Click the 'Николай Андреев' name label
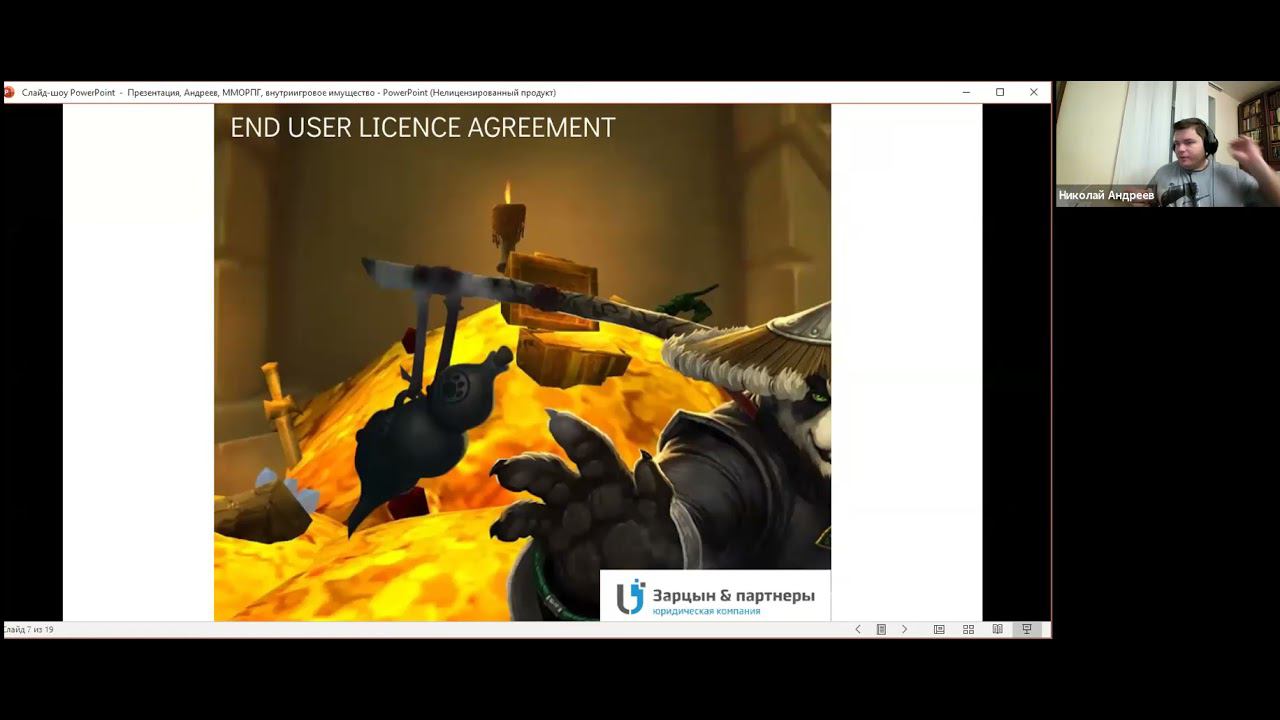Image resolution: width=1280 pixels, height=720 pixels. (x=1106, y=195)
